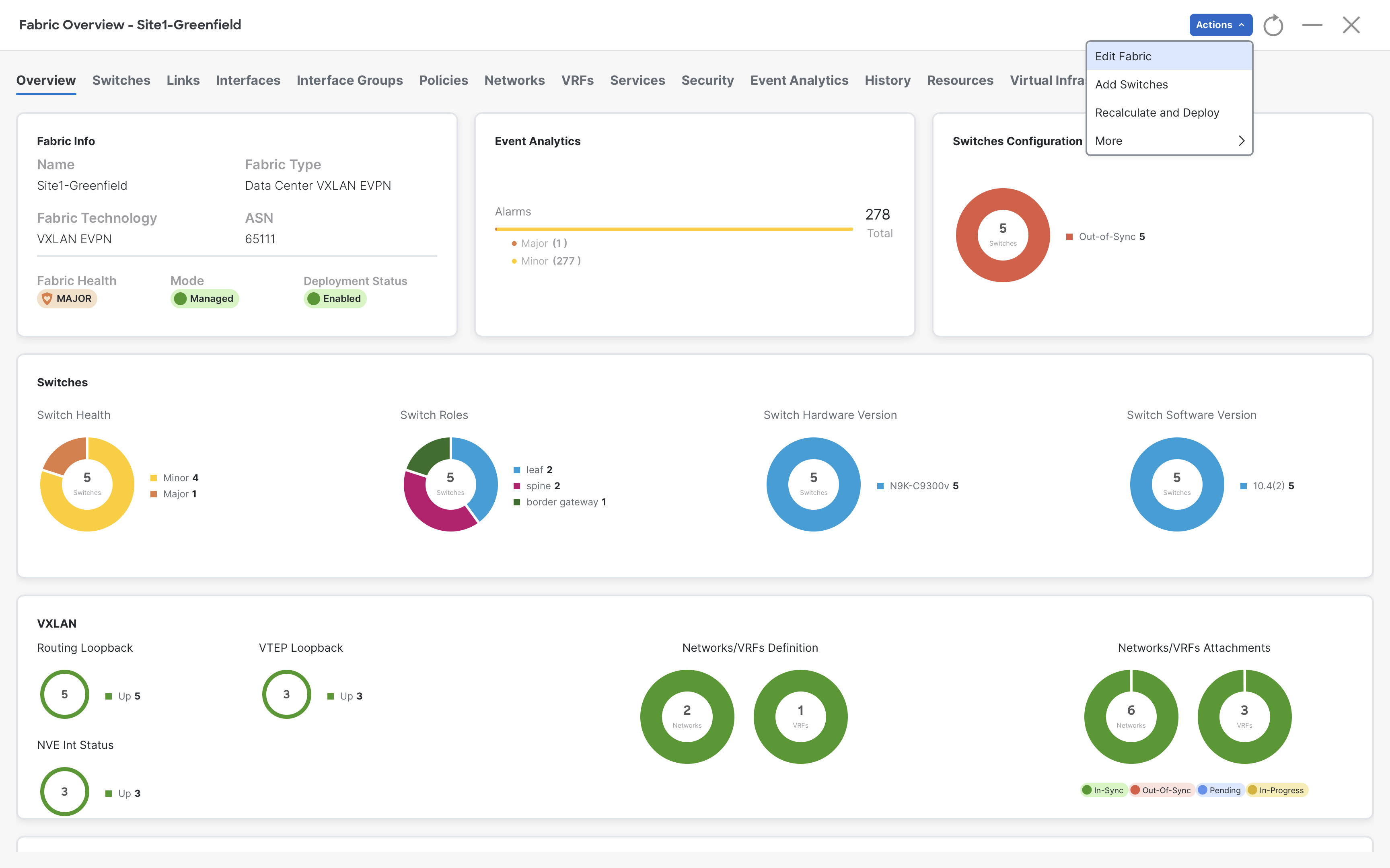
Task: Go to the History tab
Action: pos(888,80)
